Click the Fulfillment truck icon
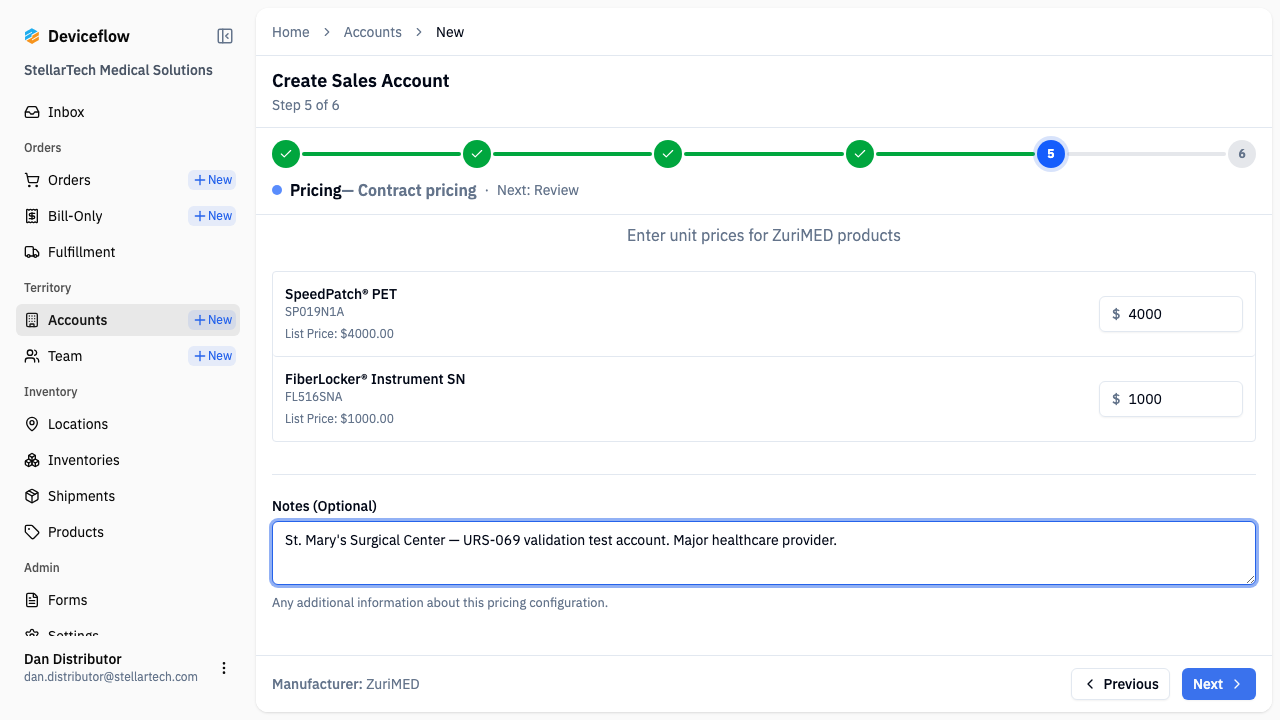This screenshot has height=720, width=1280. coord(32,252)
